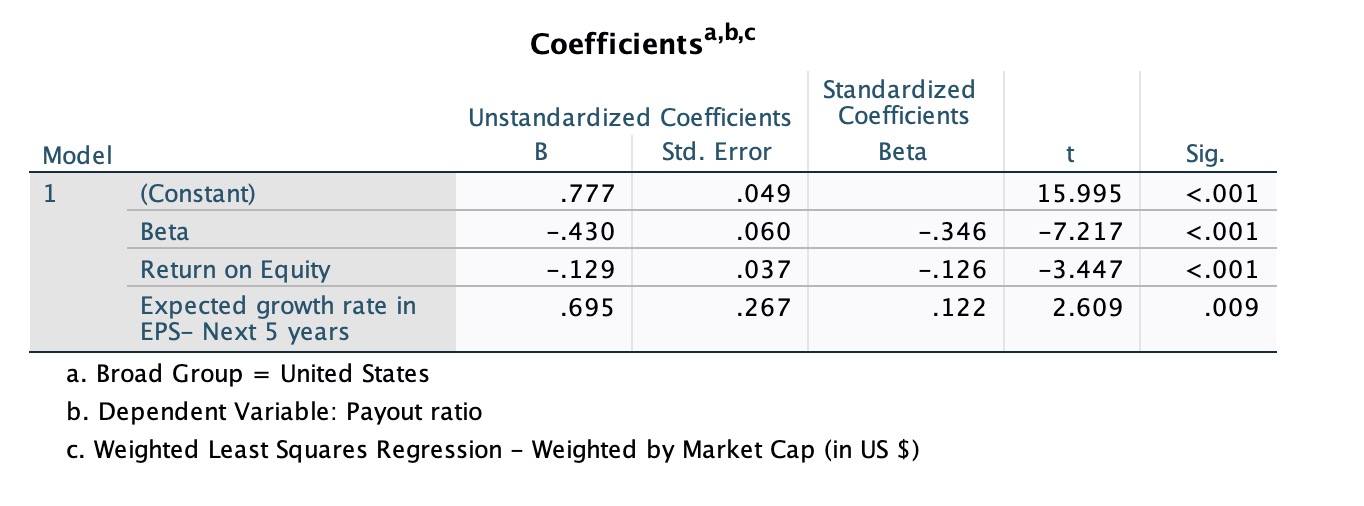This screenshot has height=506, width=1364.
Task: Select the Model header label
Action: tap(77, 155)
